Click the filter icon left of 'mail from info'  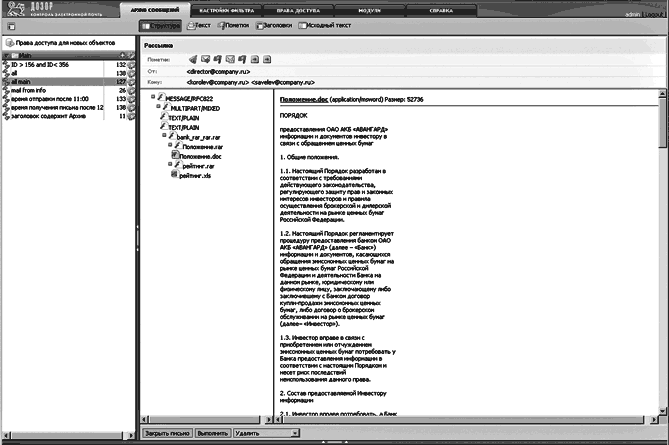[6, 90]
